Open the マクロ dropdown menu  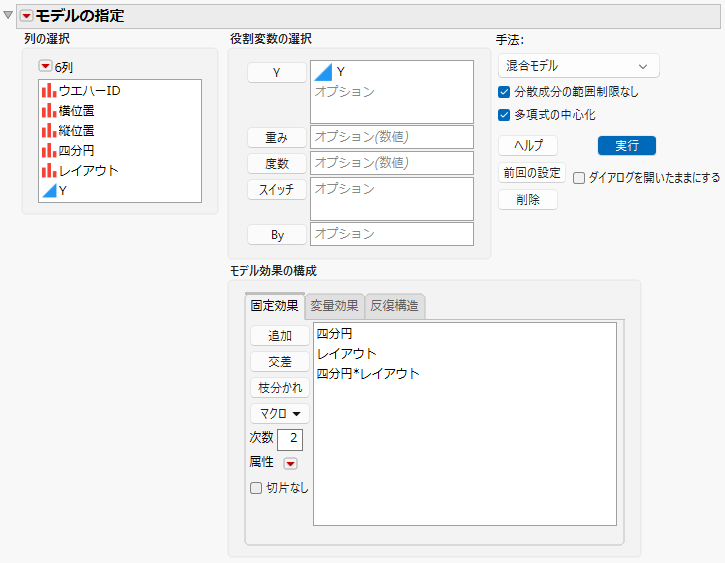(280, 413)
